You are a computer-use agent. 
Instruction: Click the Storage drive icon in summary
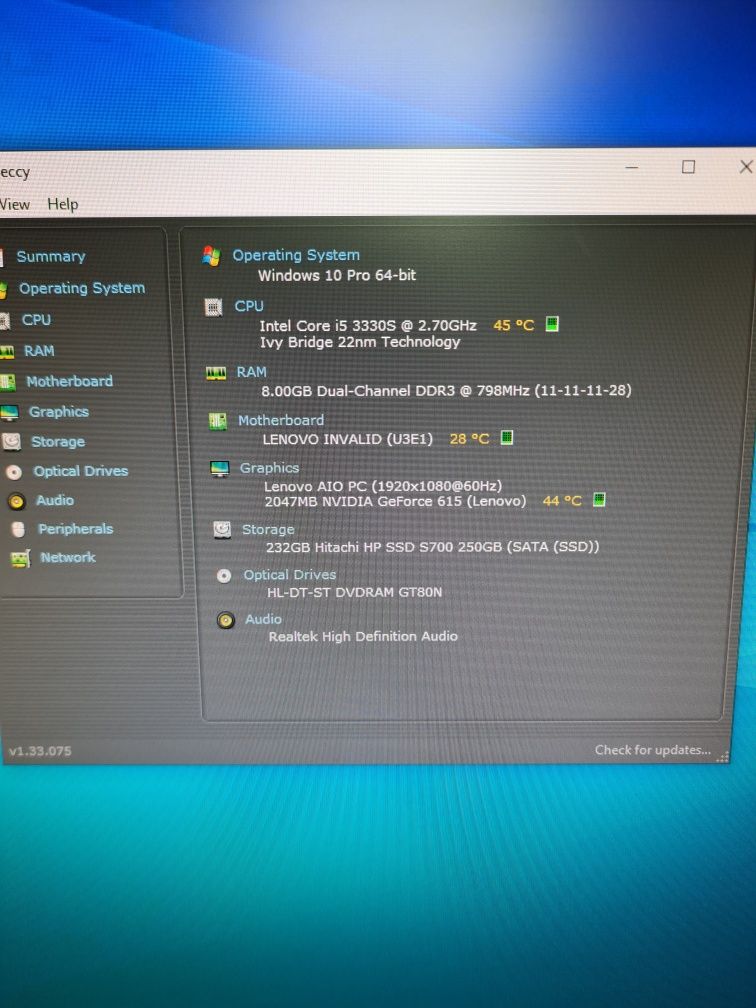222,530
